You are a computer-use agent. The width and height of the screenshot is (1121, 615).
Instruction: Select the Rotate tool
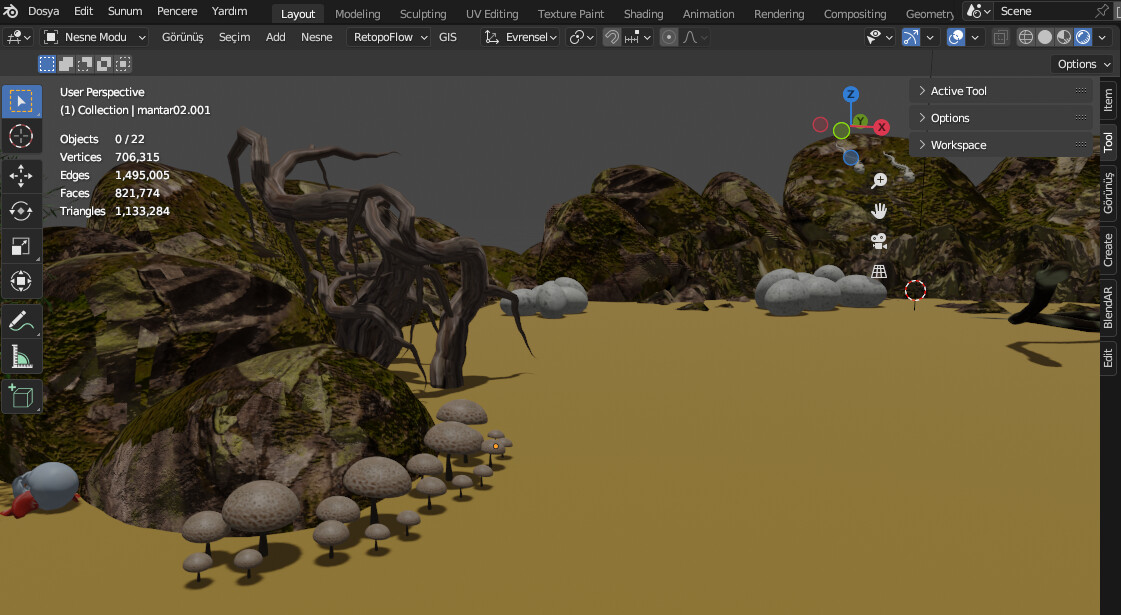click(21, 211)
